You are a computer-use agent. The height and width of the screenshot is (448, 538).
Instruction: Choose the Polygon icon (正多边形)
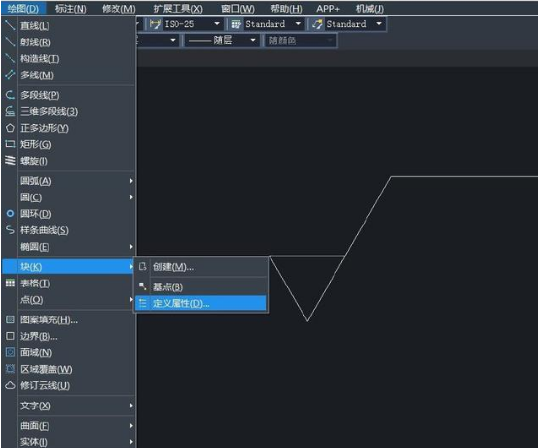click(x=10, y=128)
